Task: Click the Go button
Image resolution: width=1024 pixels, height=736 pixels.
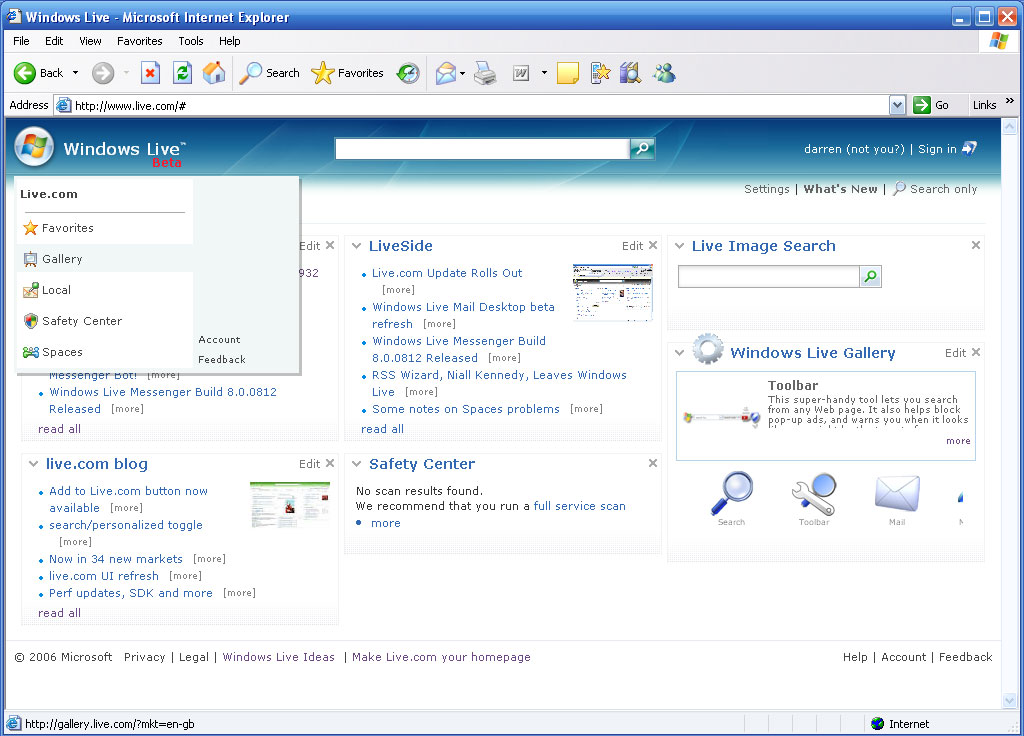Action: (932, 105)
